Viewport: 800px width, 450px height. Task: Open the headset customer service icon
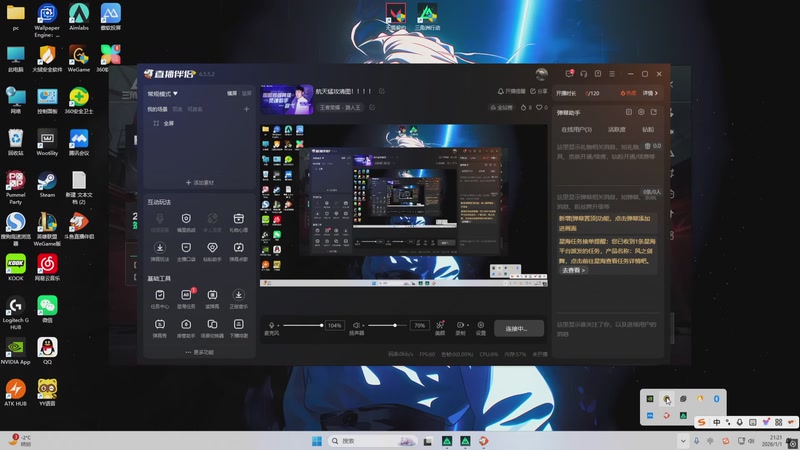point(584,74)
